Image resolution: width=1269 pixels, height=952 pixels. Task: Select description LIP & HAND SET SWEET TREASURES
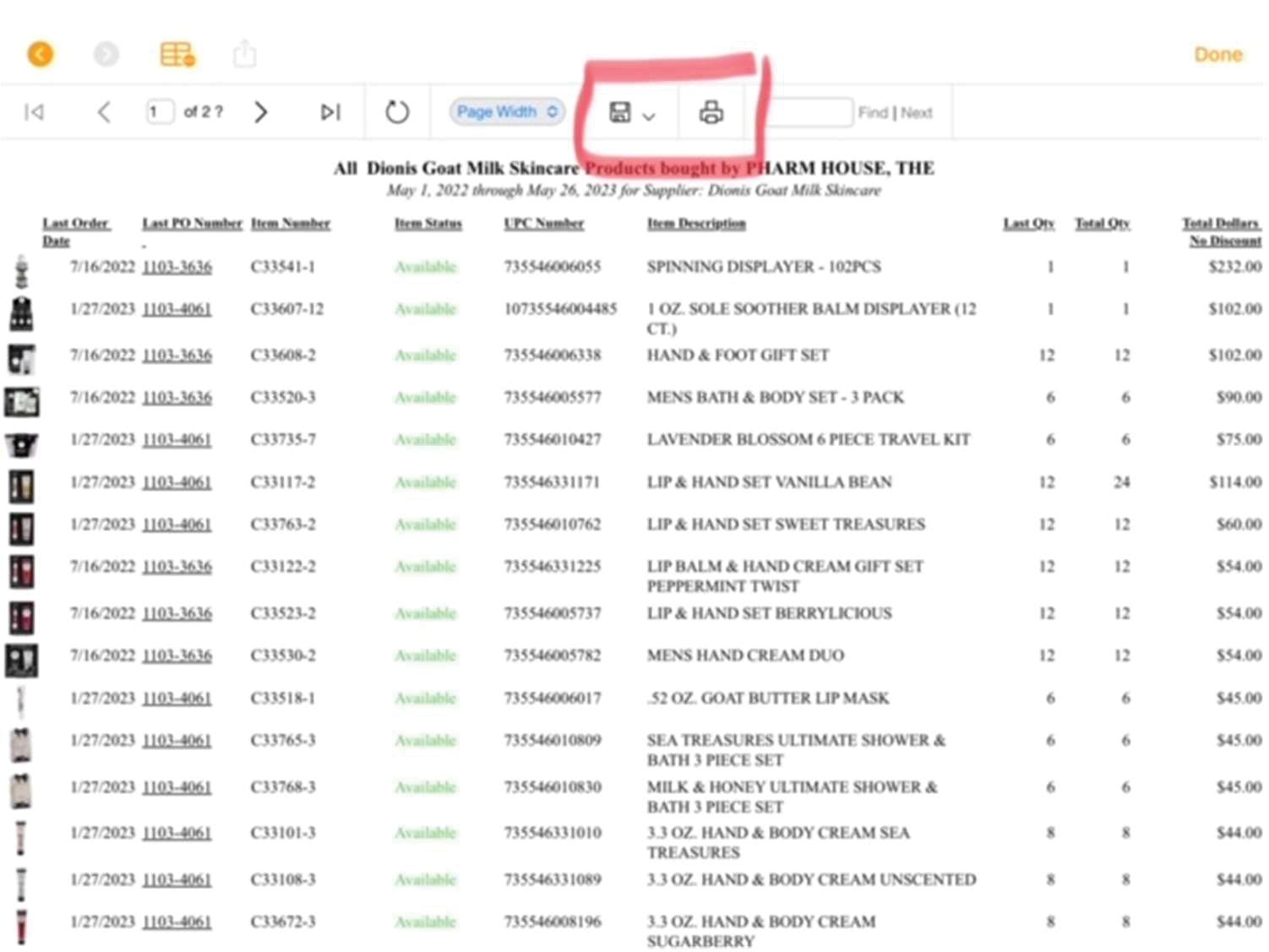coord(786,525)
